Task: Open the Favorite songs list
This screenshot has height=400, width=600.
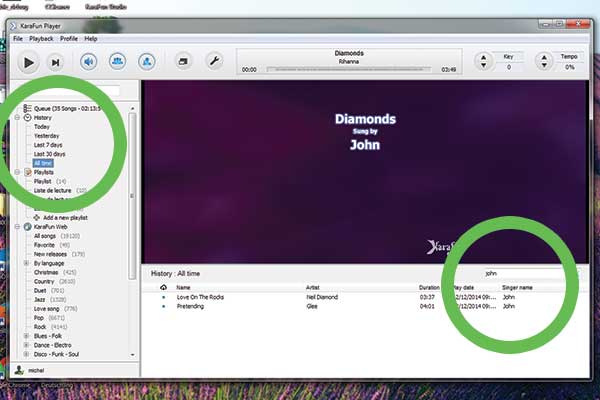Action: click(51, 245)
